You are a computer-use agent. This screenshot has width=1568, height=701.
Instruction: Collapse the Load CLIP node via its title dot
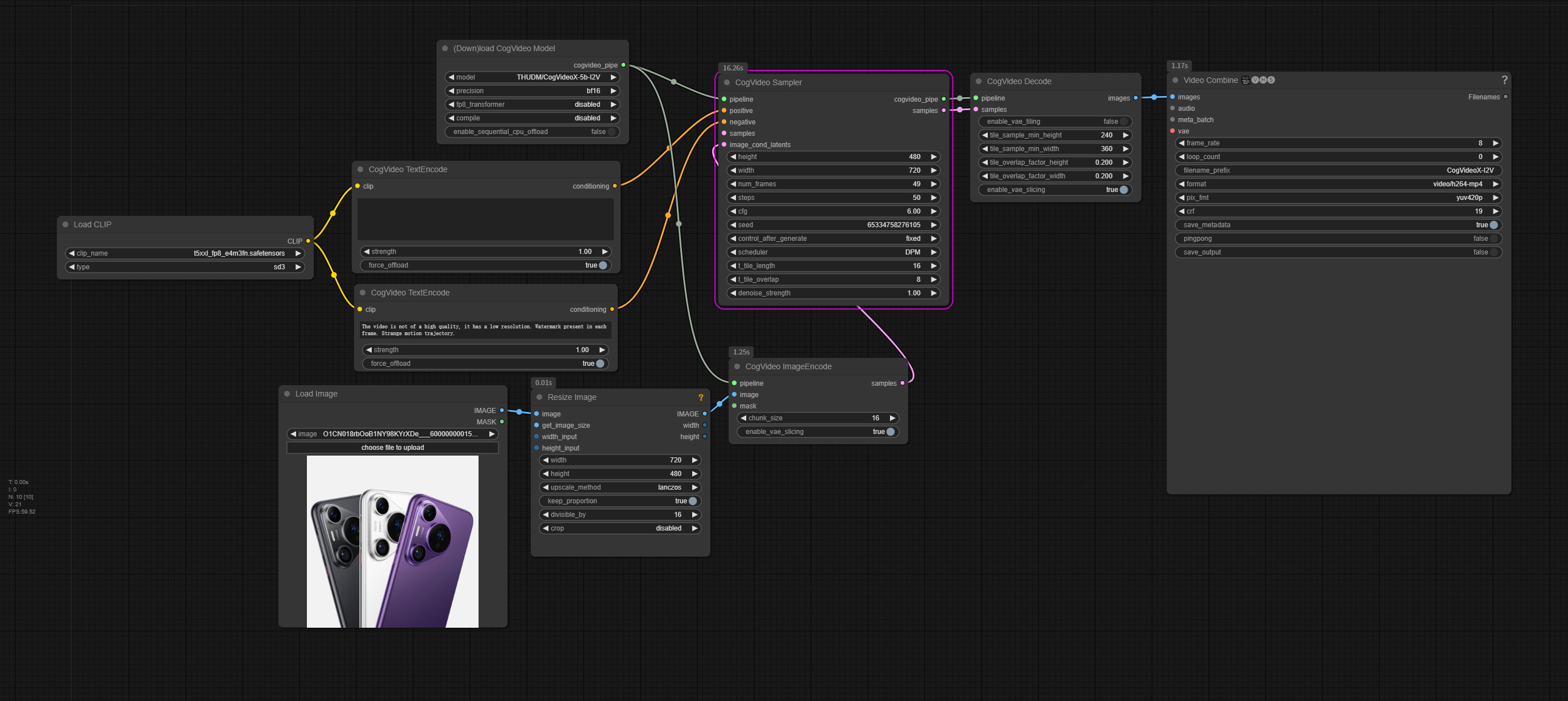[65, 224]
